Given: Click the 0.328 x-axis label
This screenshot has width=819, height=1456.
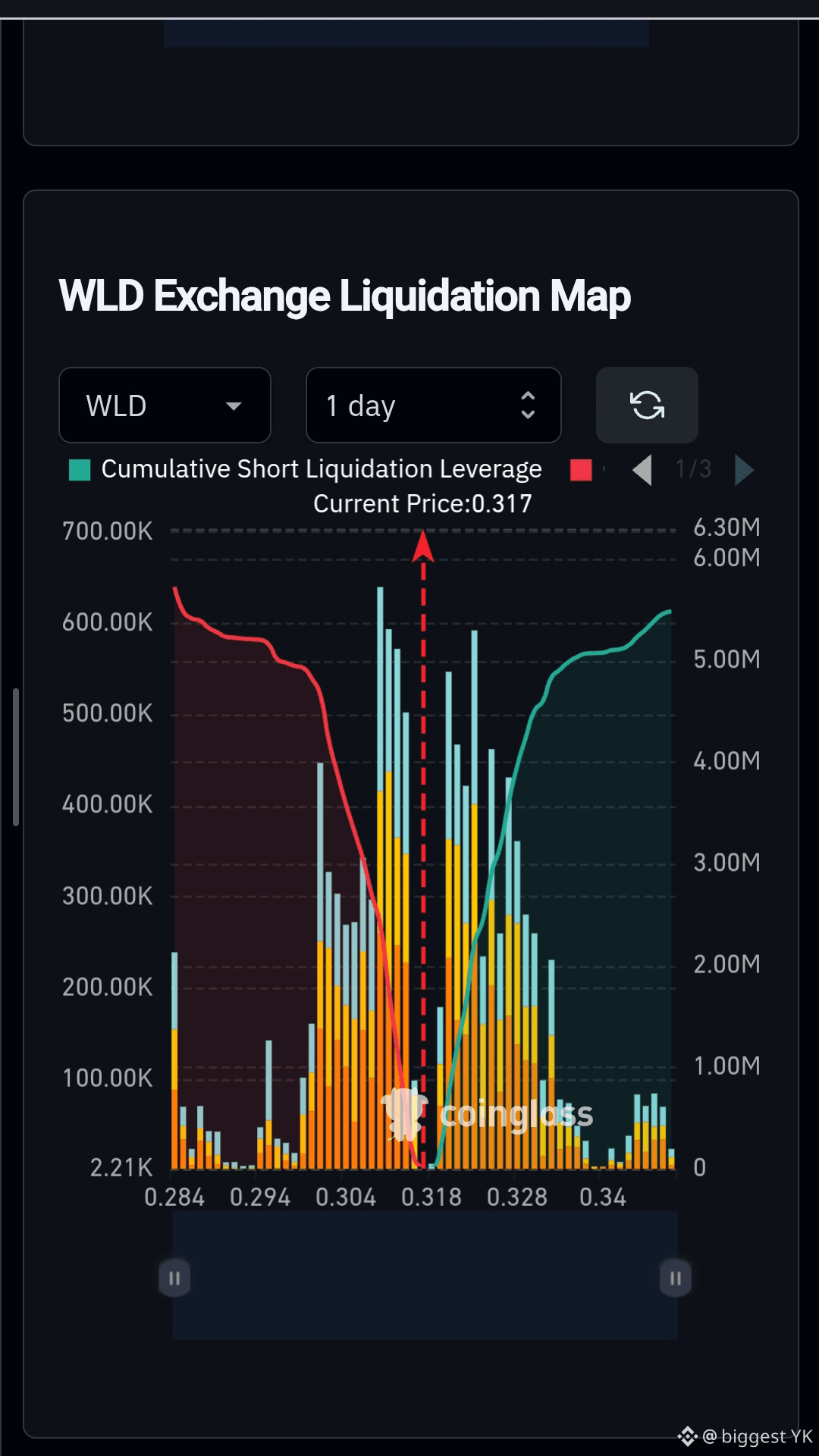Looking at the screenshot, I should 517,1198.
